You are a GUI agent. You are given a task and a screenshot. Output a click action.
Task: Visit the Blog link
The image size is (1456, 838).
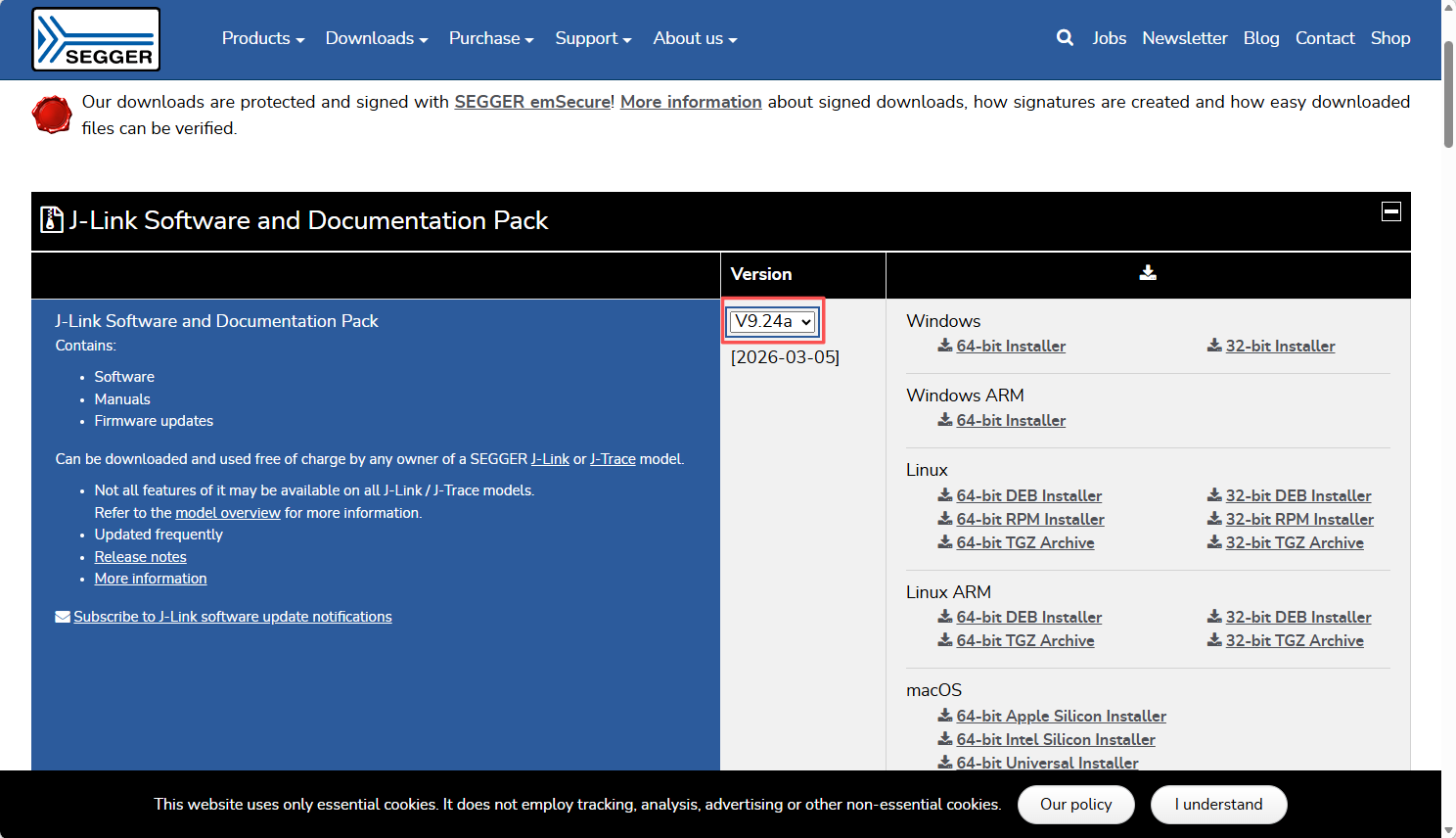(1261, 38)
